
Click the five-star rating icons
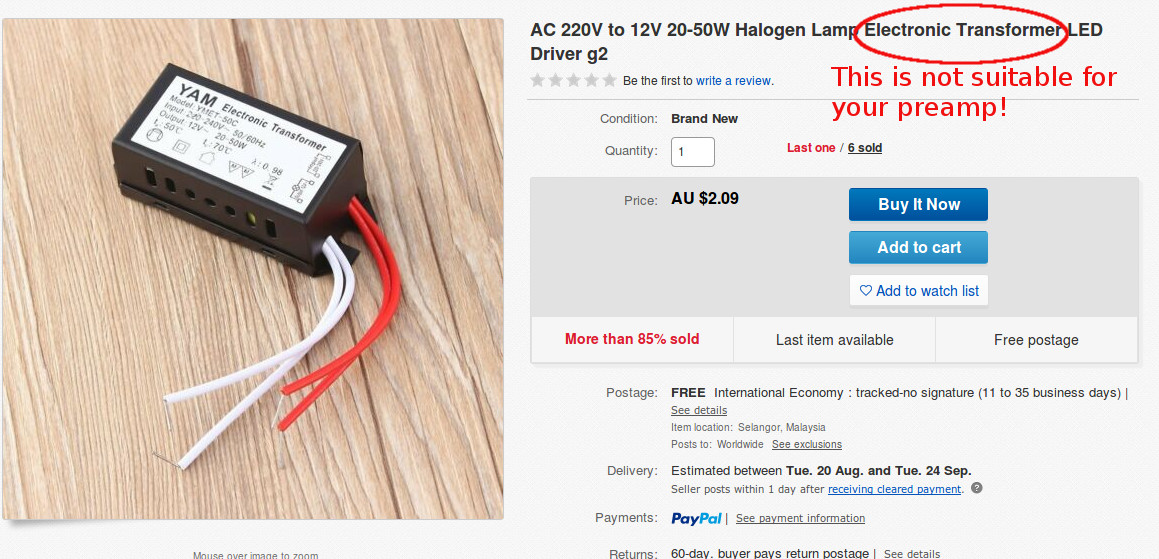tap(574, 80)
